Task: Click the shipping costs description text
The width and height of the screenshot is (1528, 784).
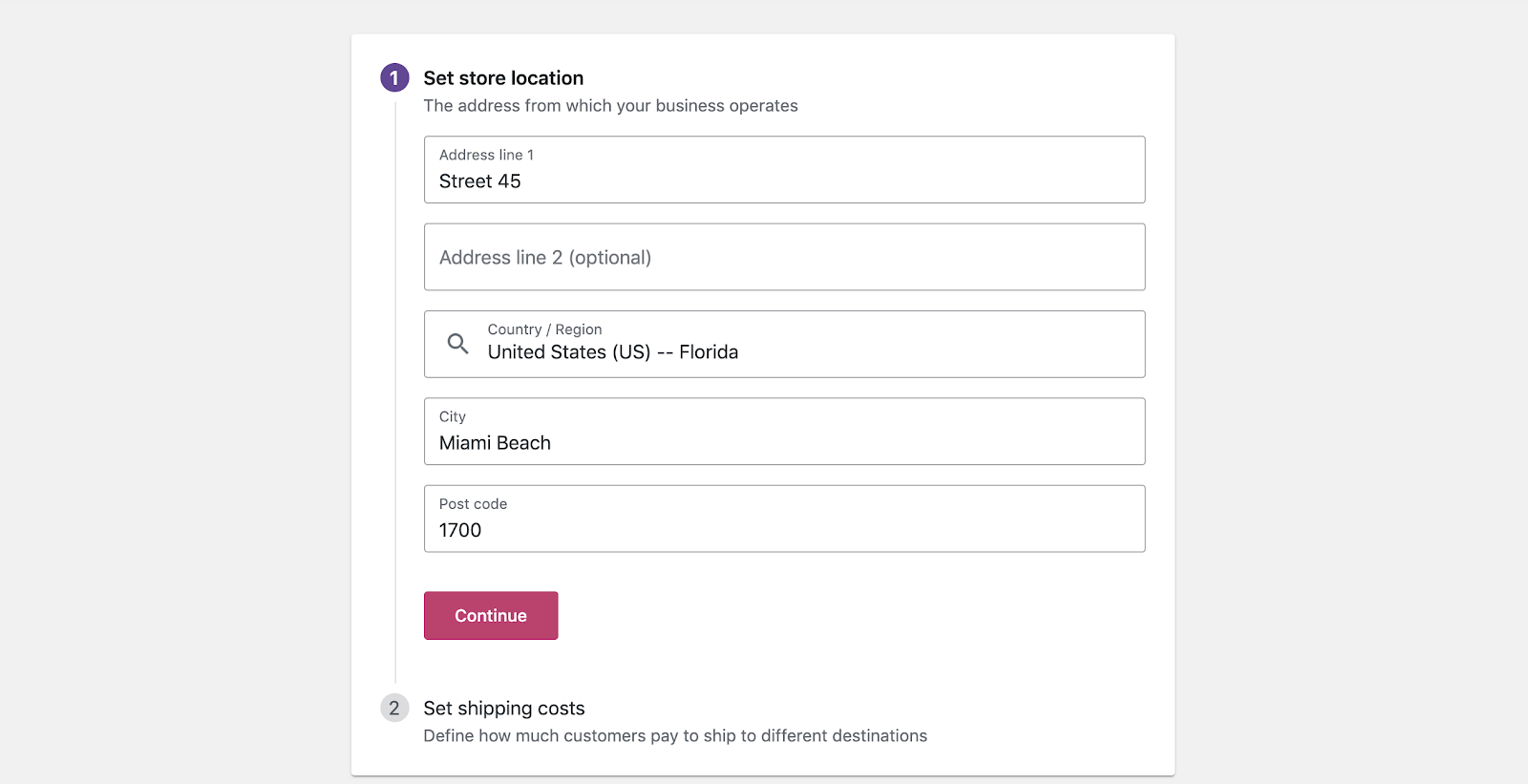Action: [x=675, y=736]
